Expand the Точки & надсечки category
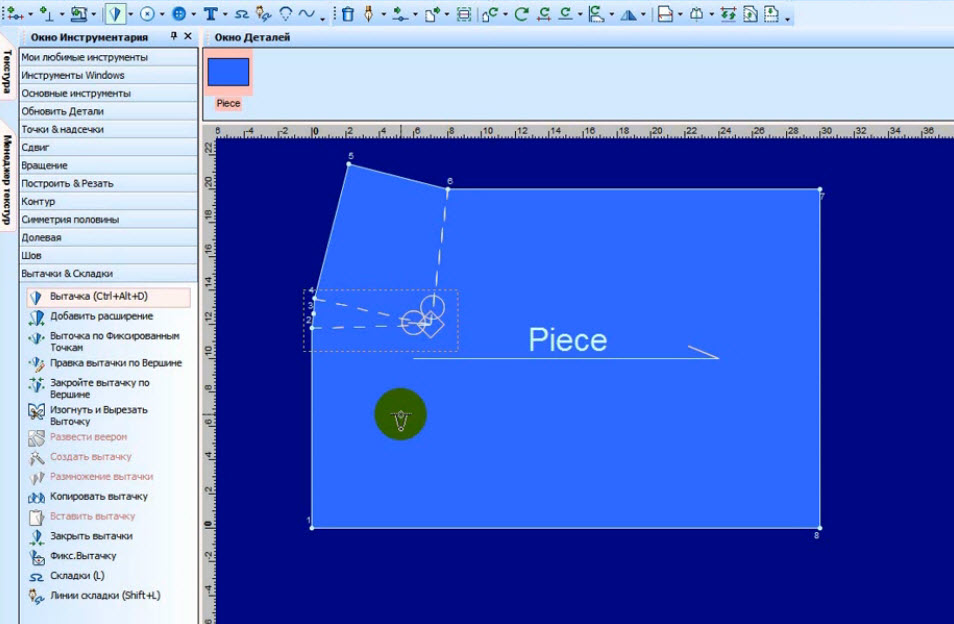Image resolution: width=954 pixels, height=624 pixels. [108, 129]
